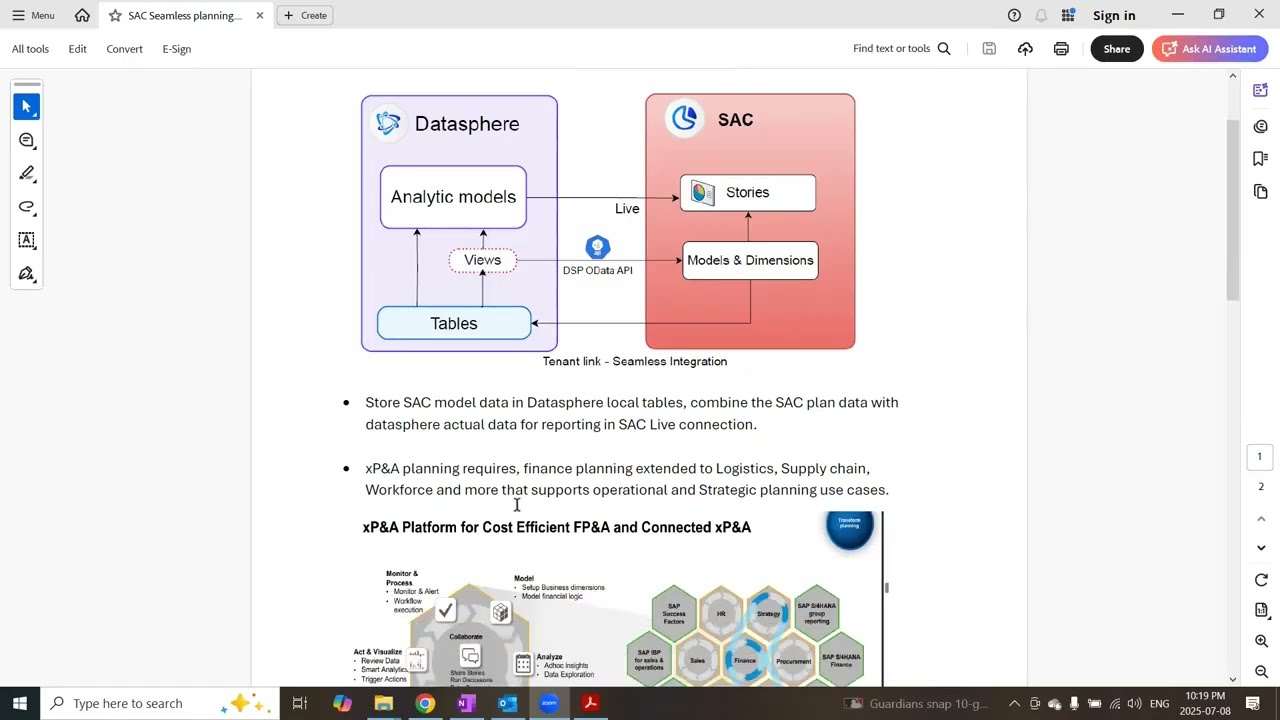The image size is (1280, 720).
Task: Click the Sign in link
Action: pyautogui.click(x=1114, y=15)
